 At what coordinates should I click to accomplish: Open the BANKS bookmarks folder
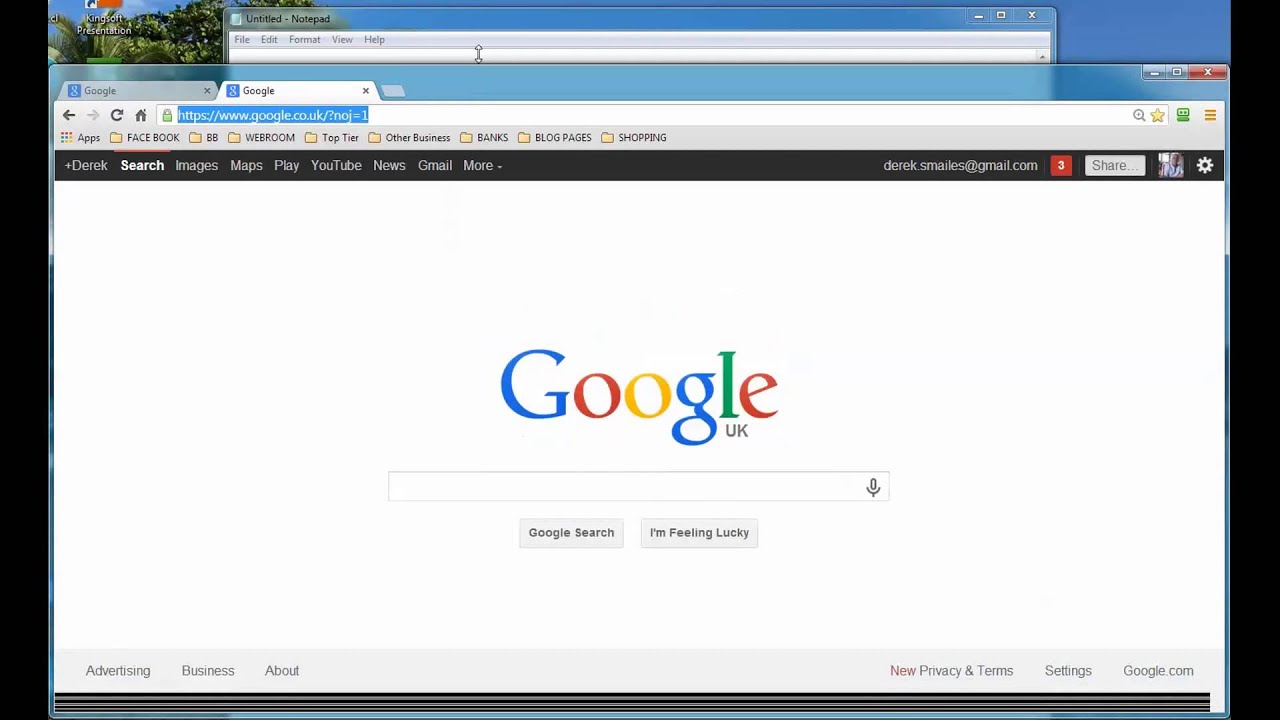(484, 138)
